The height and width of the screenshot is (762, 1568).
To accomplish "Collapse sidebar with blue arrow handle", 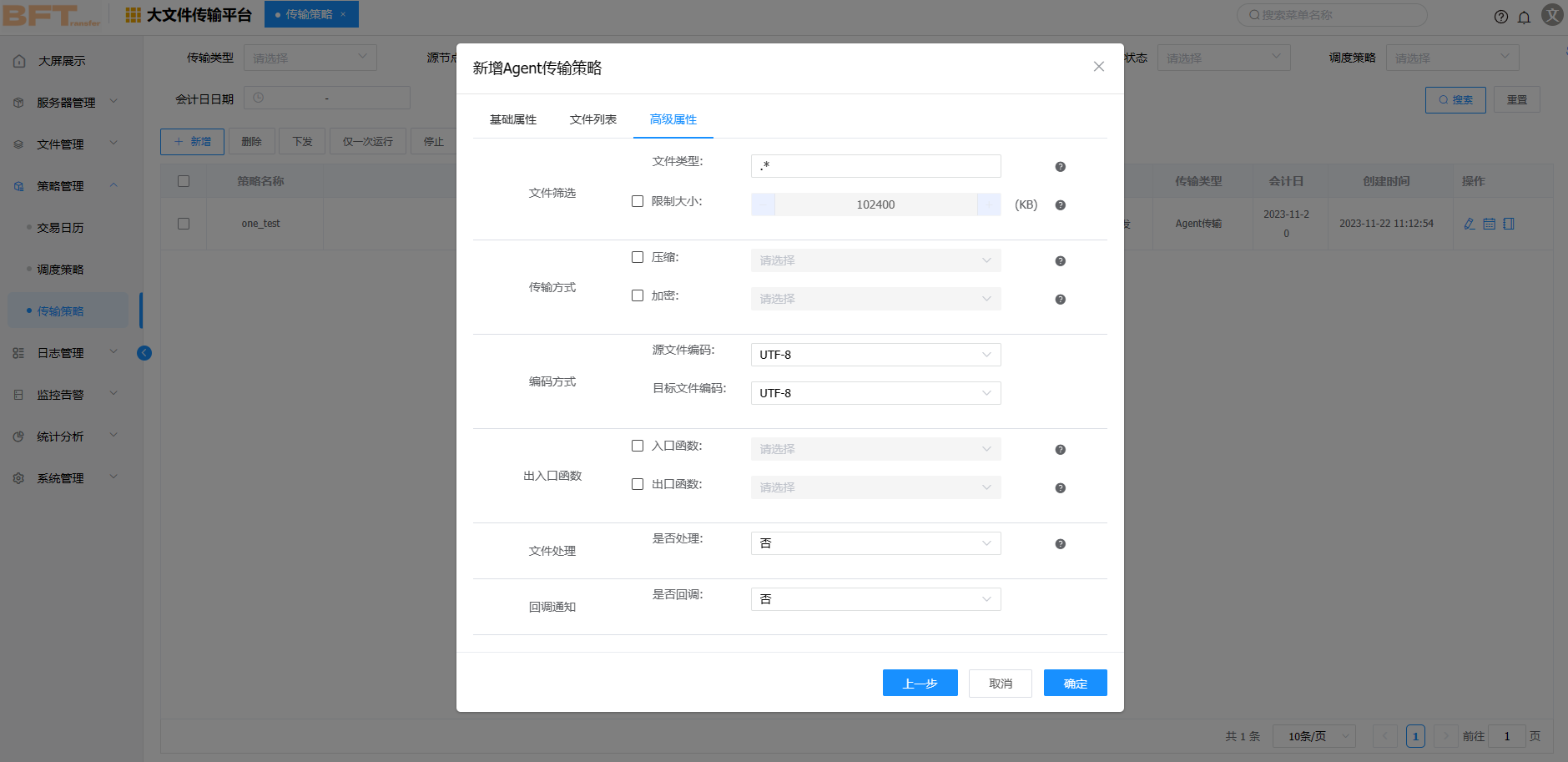I will (144, 353).
